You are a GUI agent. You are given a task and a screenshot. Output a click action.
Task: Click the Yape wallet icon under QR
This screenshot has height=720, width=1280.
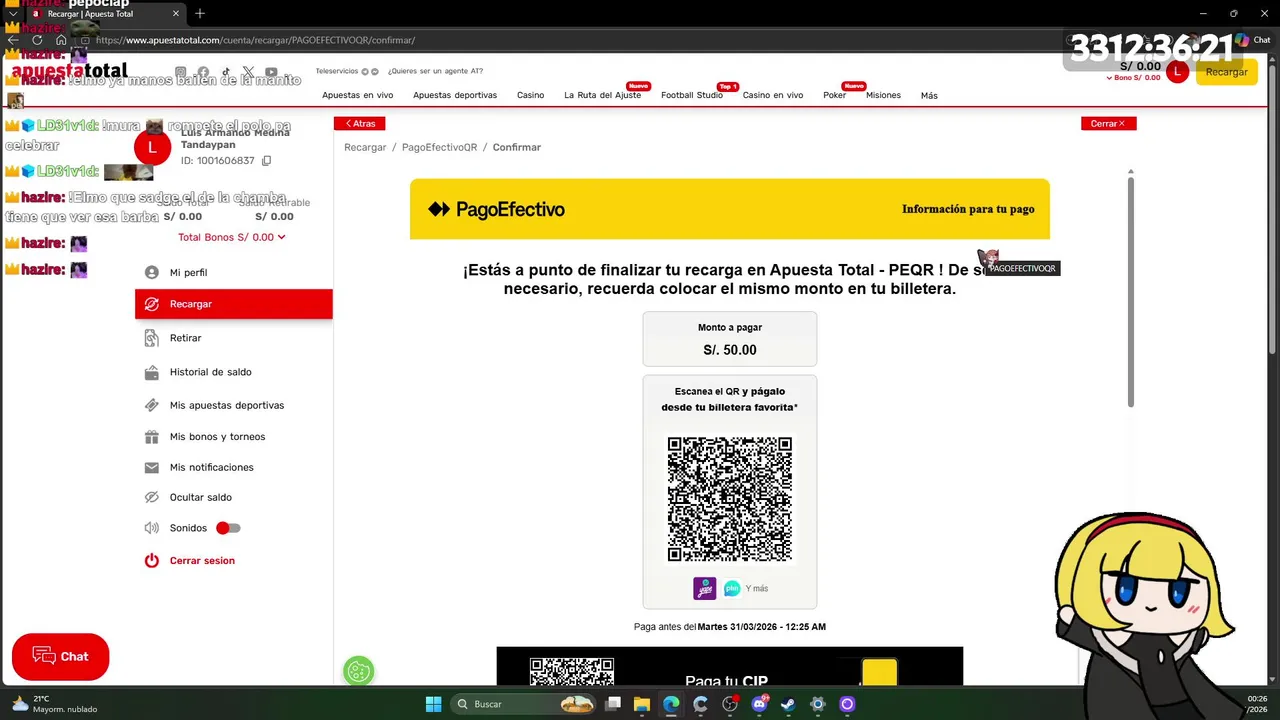pos(705,588)
